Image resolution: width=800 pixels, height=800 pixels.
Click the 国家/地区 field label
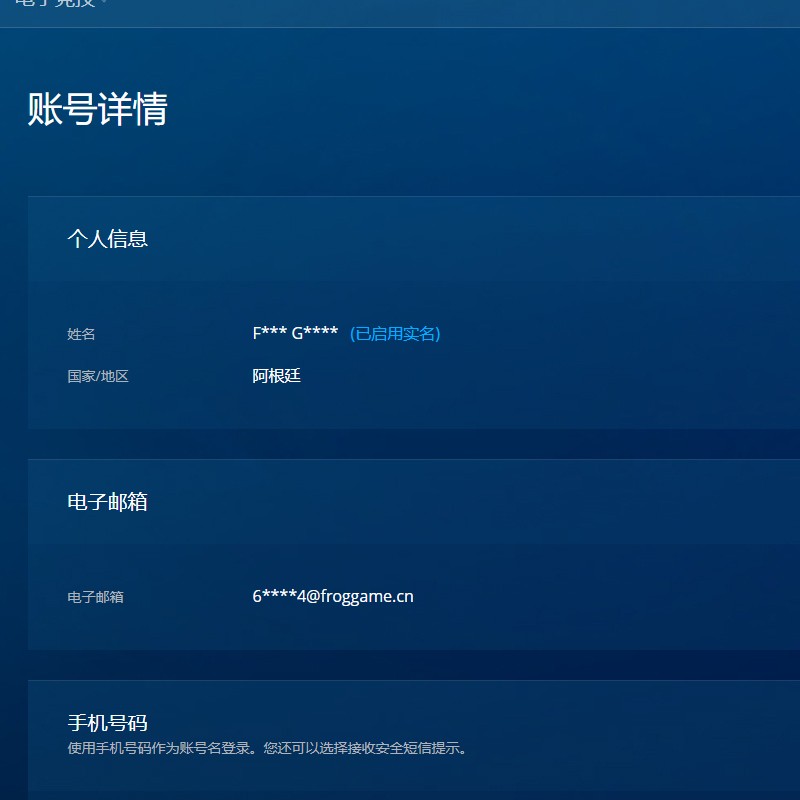(x=98, y=377)
